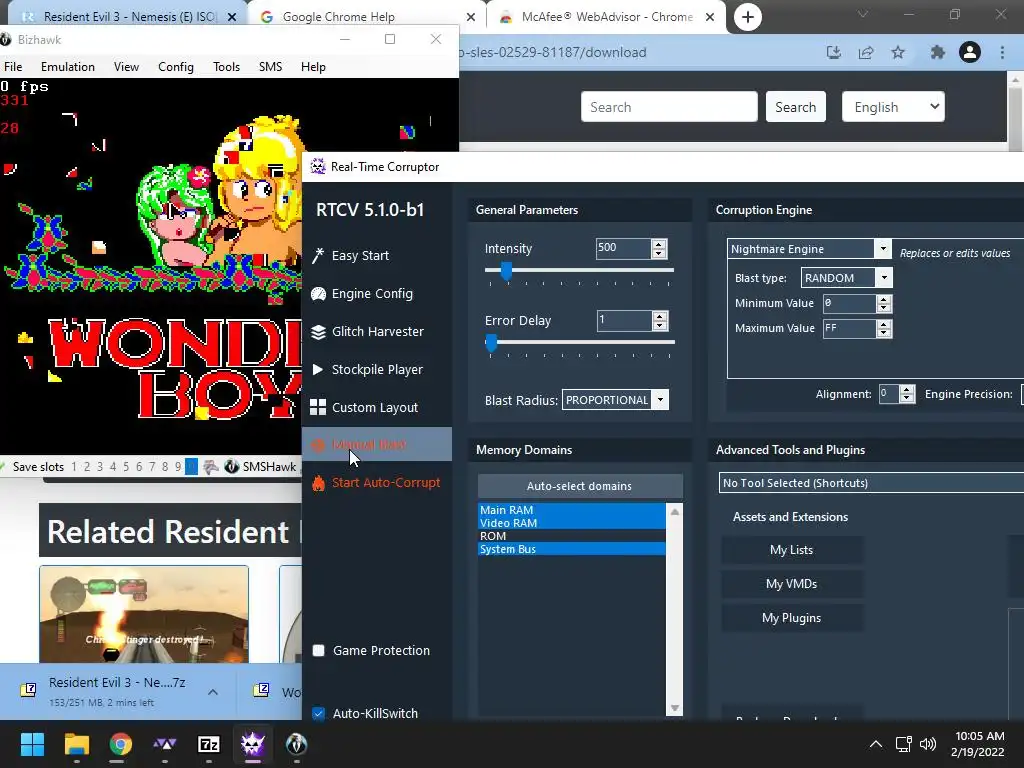Open BizHawk View menu
Viewport: 1024px width, 768px height.
(x=126, y=67)
